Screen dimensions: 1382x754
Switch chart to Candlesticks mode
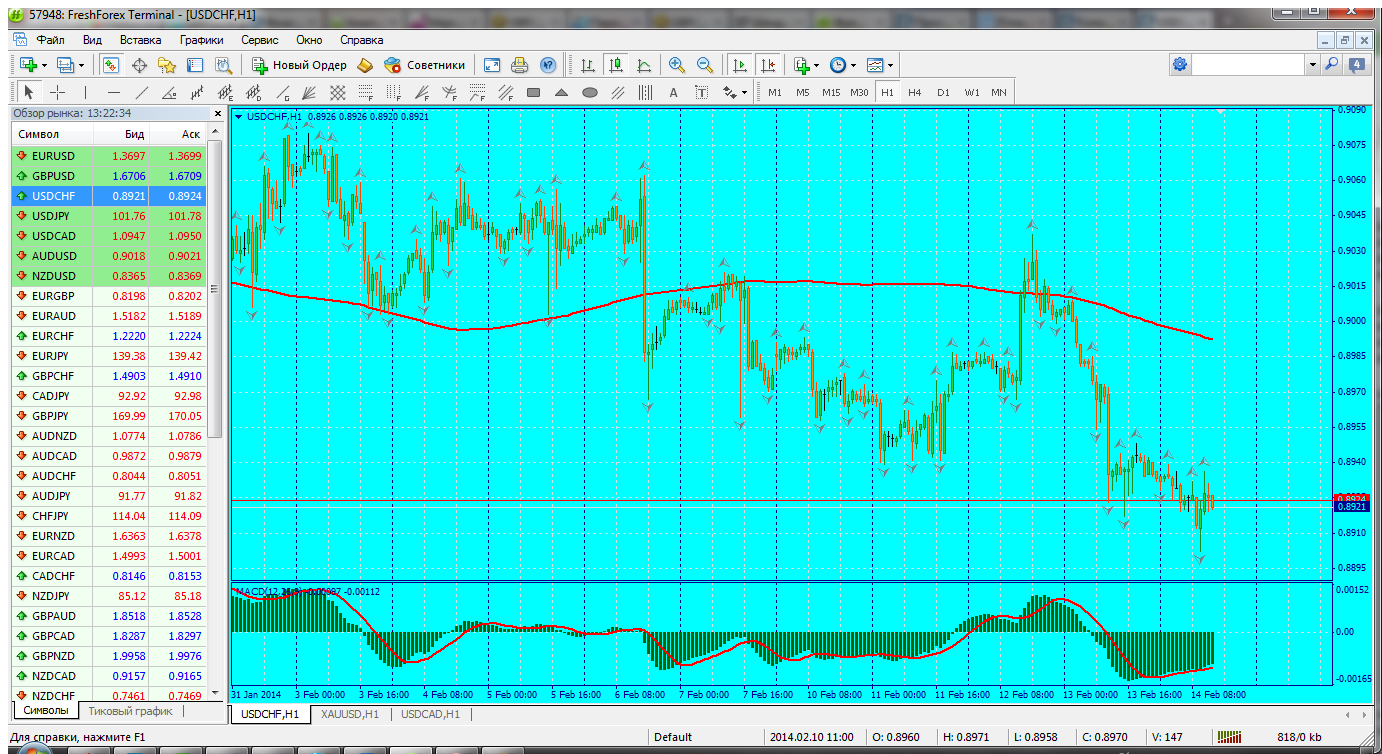click(616, 65)
